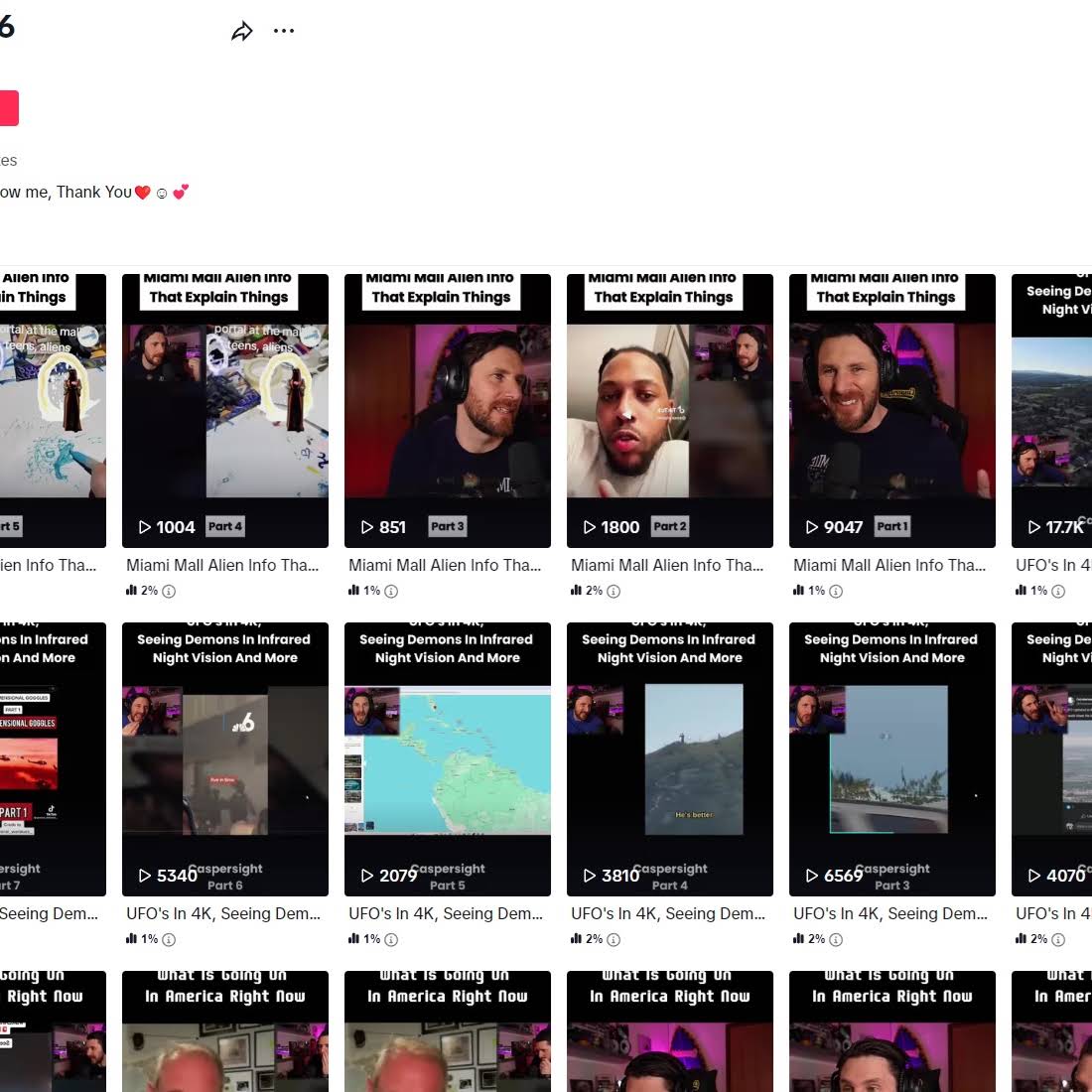Screen dimensions: 1092x1092
Task: Play the Seeing Demons Part 4 video with 3810 views
Action: (x=670, y=759)
